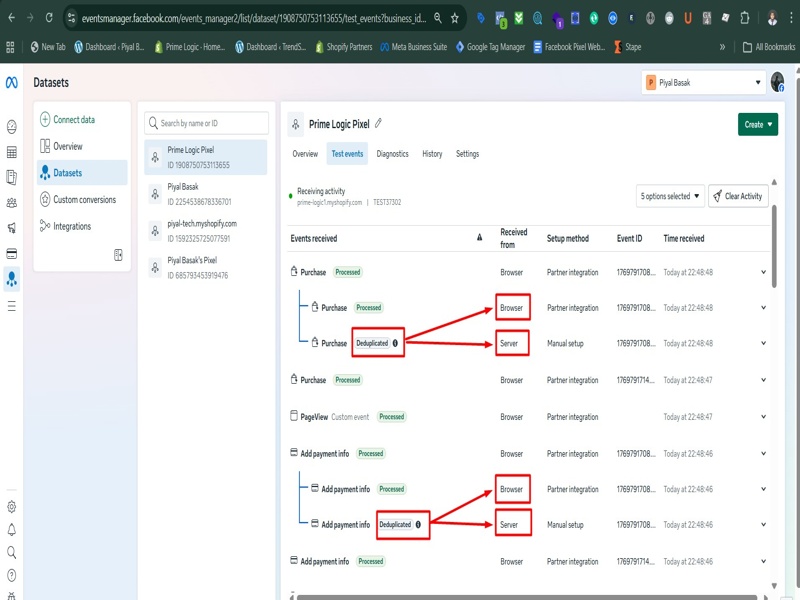Screen dimensions: 800x600
Task: Click the info icon beside Deduplicated Add payment info
Action: pos(418,524)
